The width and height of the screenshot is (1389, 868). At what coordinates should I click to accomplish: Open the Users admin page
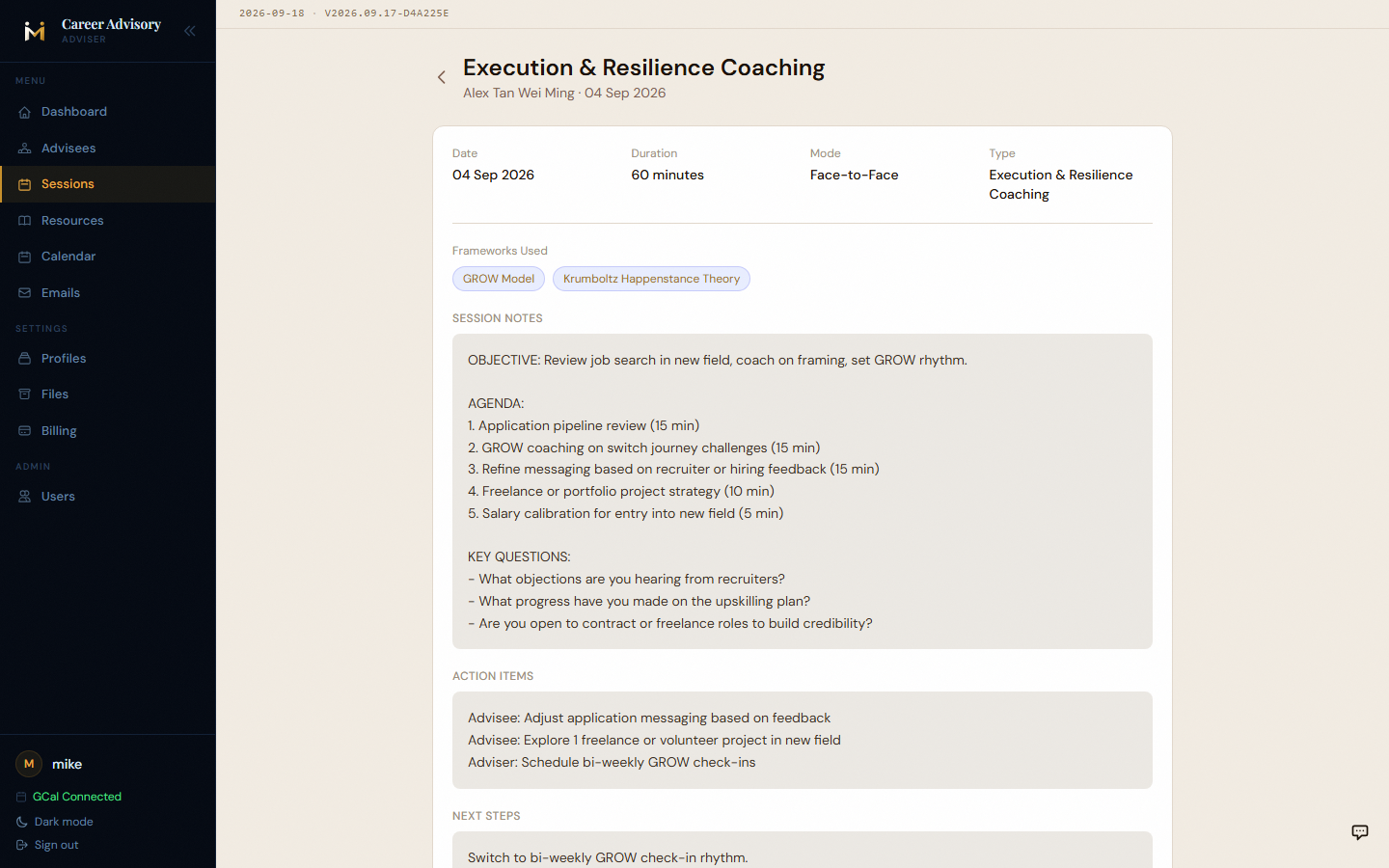[108, 497]
